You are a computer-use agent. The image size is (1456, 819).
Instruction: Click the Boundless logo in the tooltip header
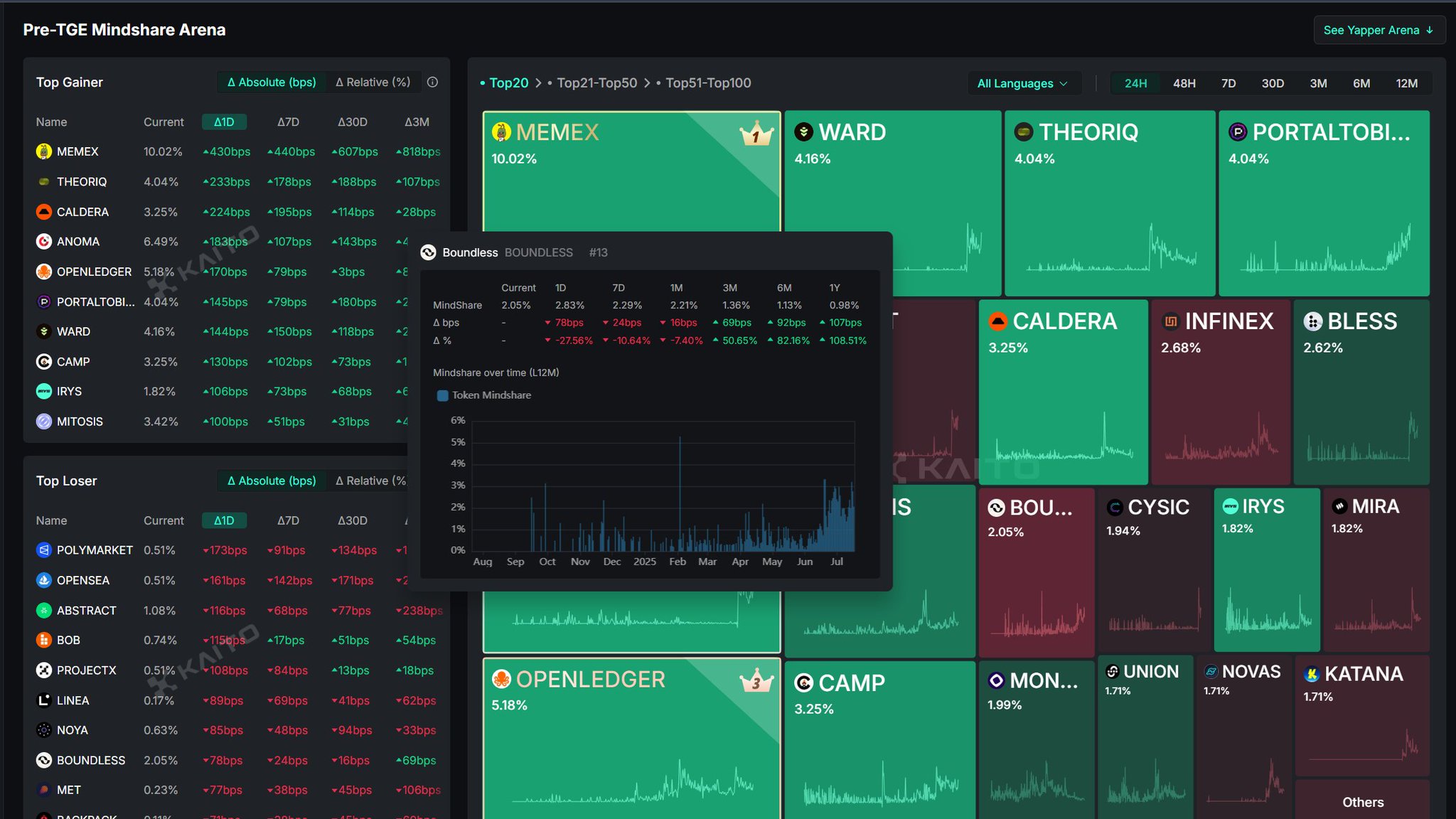(x=428, y=252)
